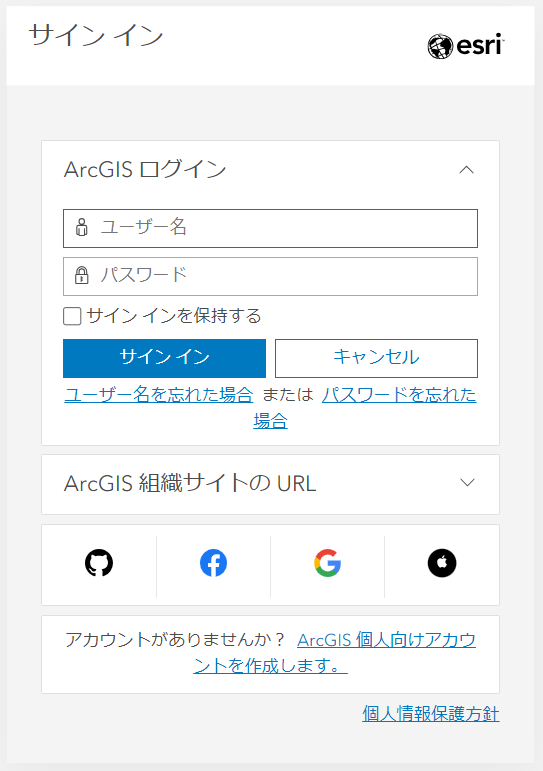543x771 pixels.
Task: Click the ArcGIS ログイン section header
Action: [271, 170]
